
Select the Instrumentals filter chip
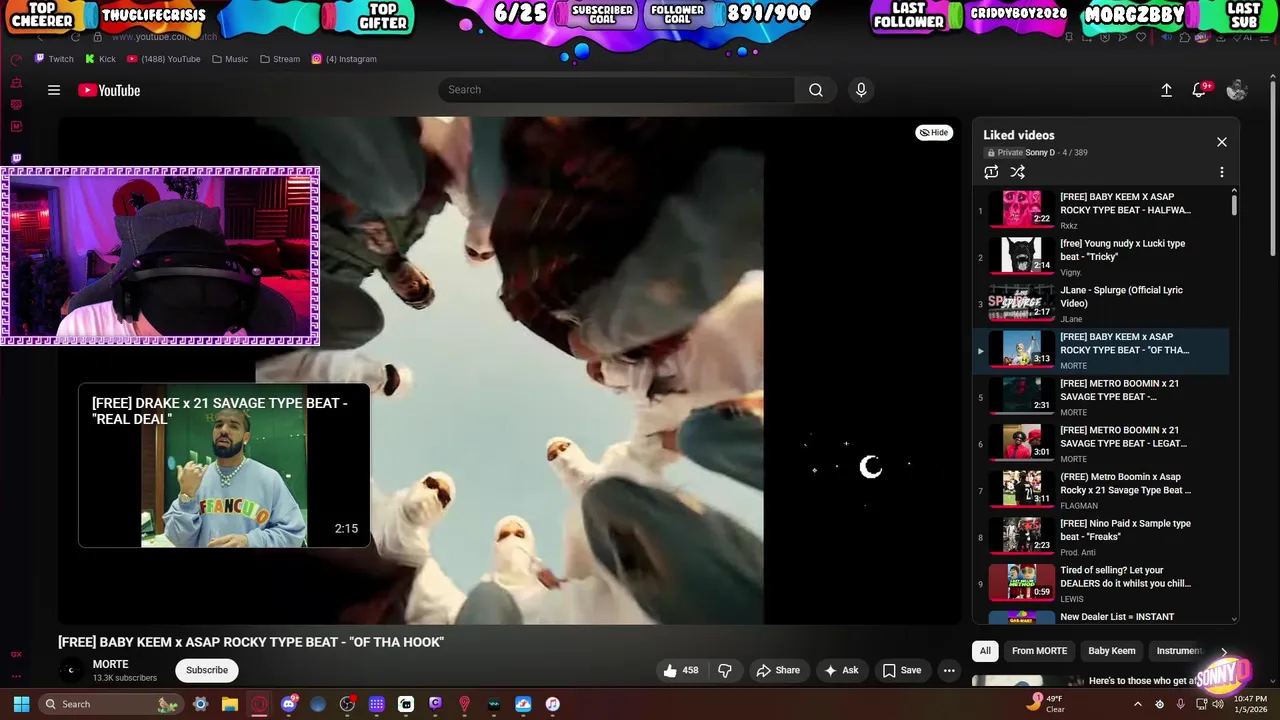coord(1180,651)
